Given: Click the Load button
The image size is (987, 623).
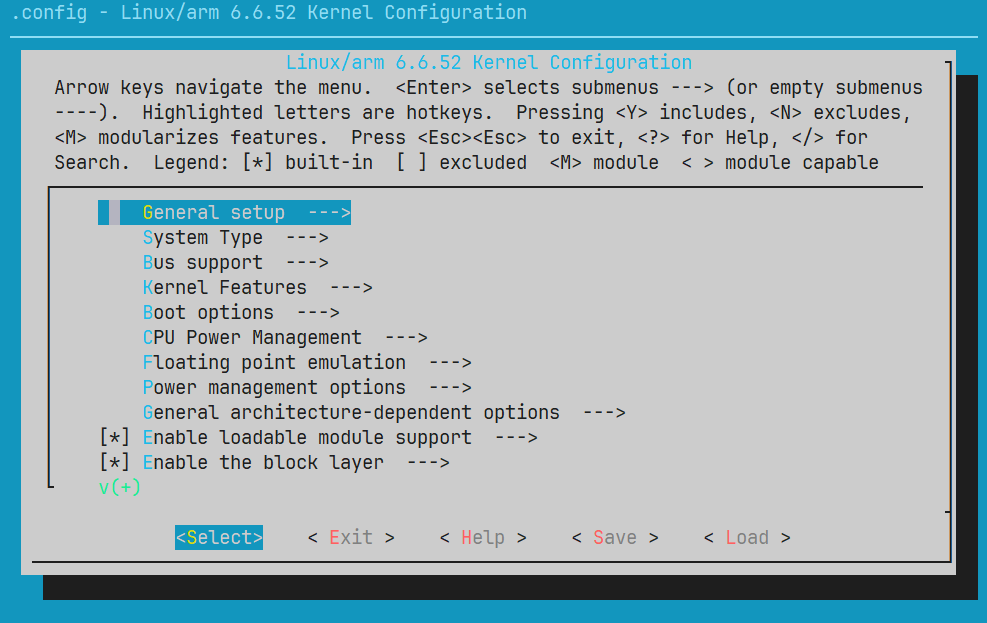Looking at the screenshot, I should point(747,538).
